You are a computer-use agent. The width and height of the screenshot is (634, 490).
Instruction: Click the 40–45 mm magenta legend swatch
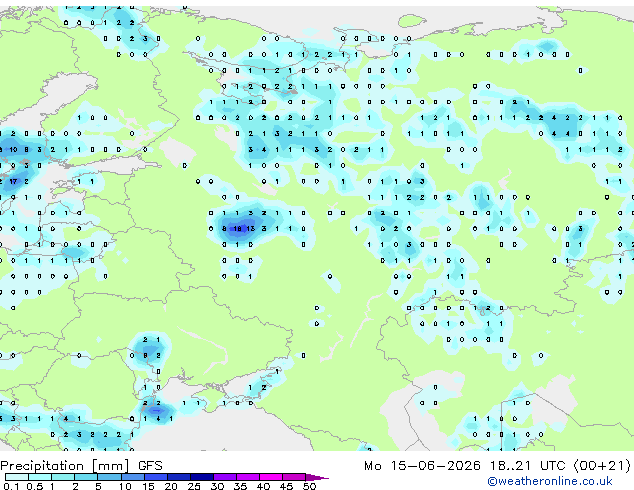pyautogui.click(x=271, y=477)
